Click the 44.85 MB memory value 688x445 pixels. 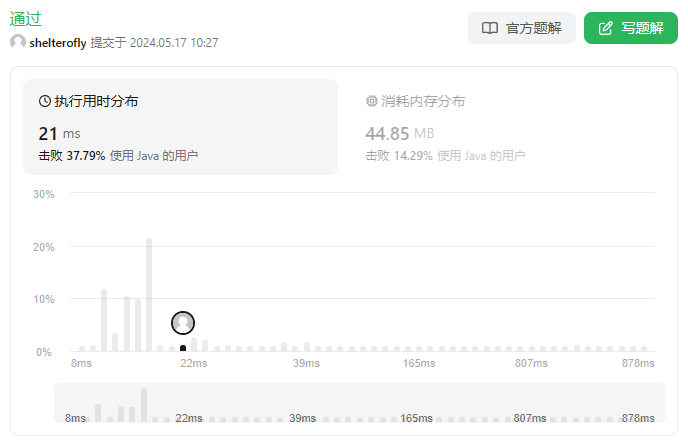click(x=400, y=133)
